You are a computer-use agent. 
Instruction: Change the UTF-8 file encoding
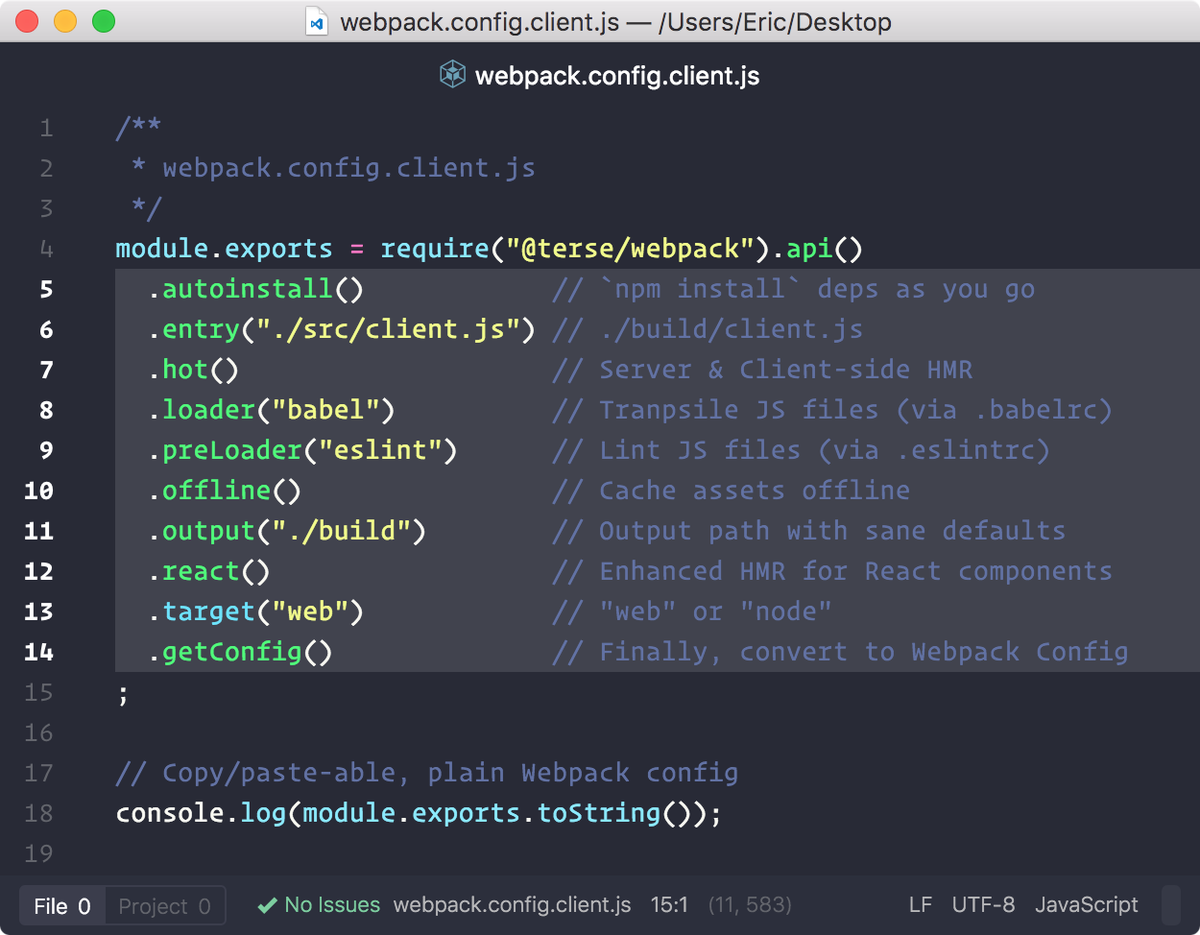tap(983, 906)
